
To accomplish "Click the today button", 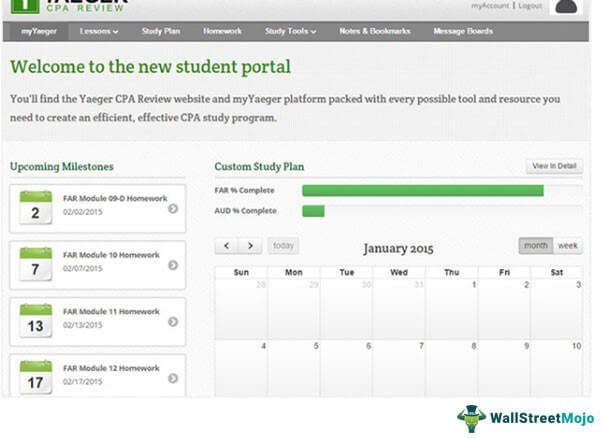I will (x=283, y=246).
